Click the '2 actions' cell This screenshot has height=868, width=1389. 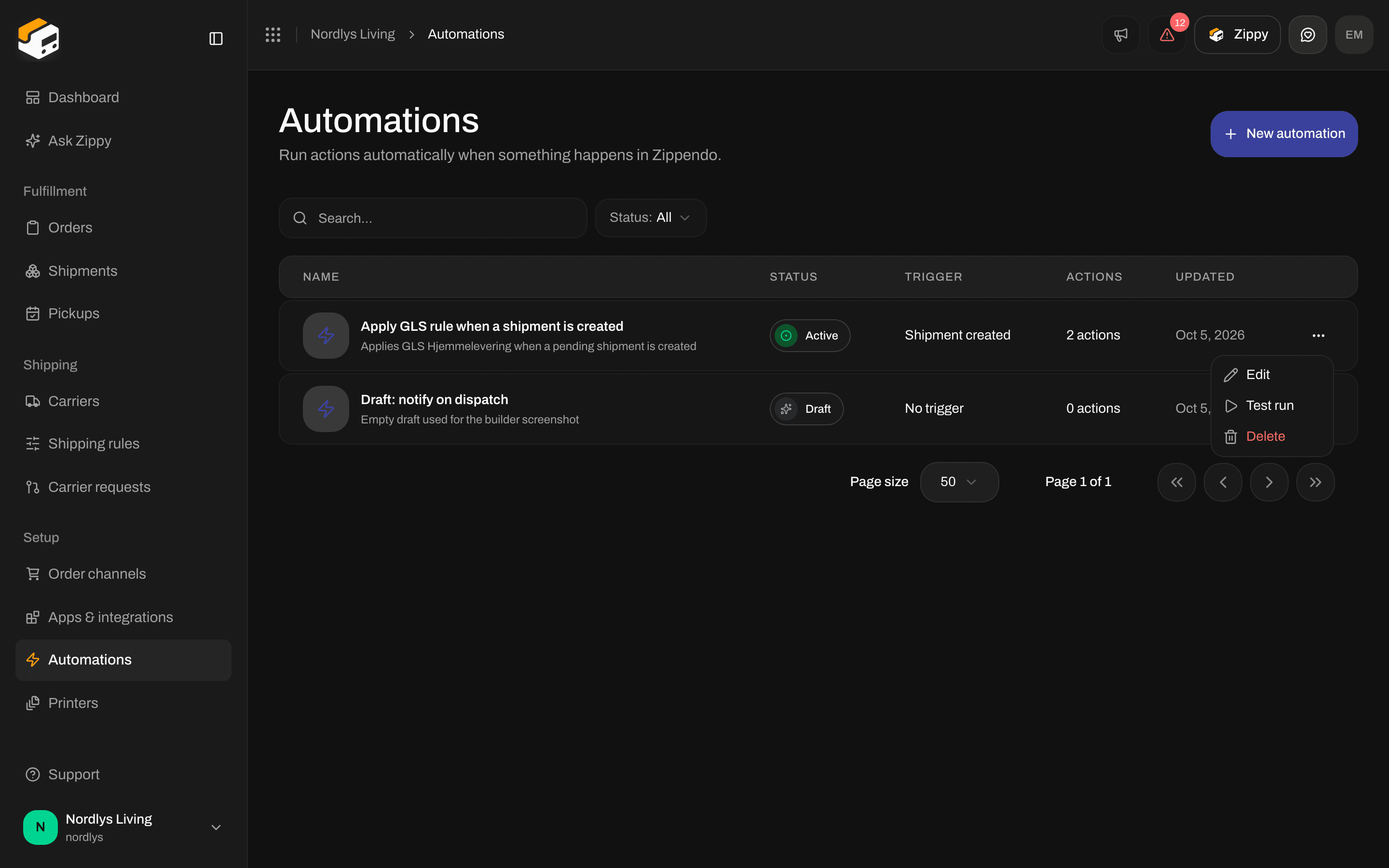pyautogui.click(x=1093, y=335)
